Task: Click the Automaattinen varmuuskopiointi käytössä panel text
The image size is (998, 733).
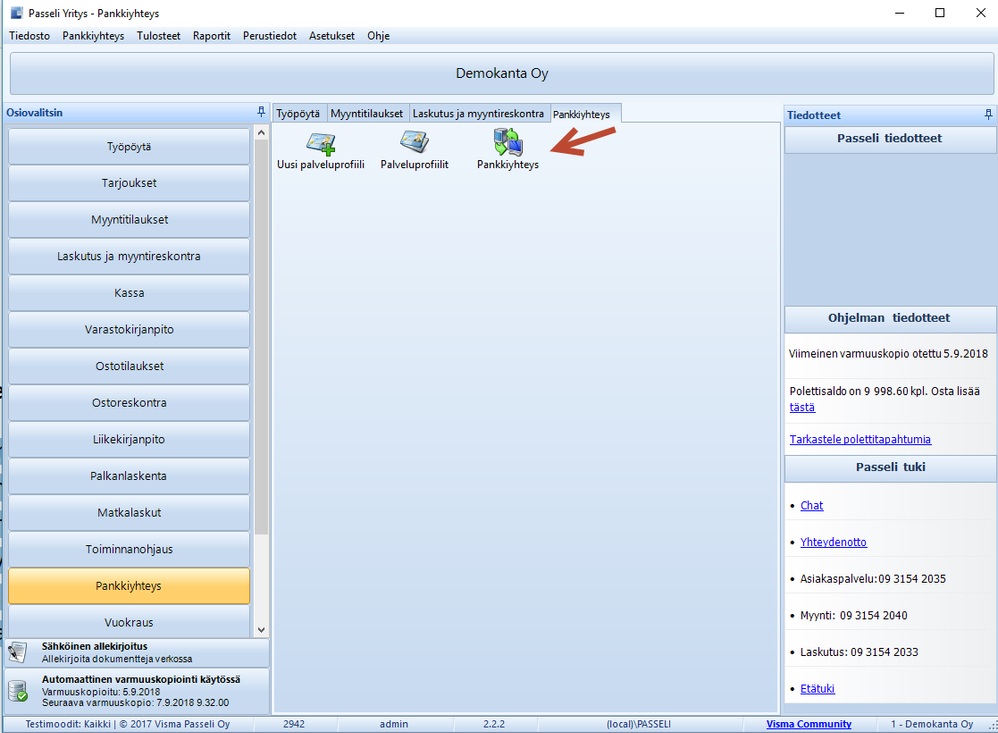Action: (x=141, y=691)
